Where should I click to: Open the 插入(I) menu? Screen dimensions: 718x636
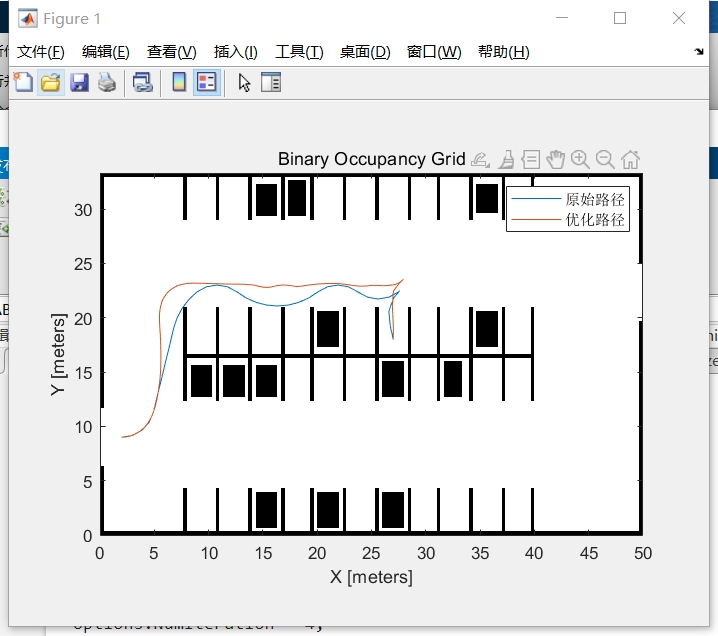tap(236, 52)
